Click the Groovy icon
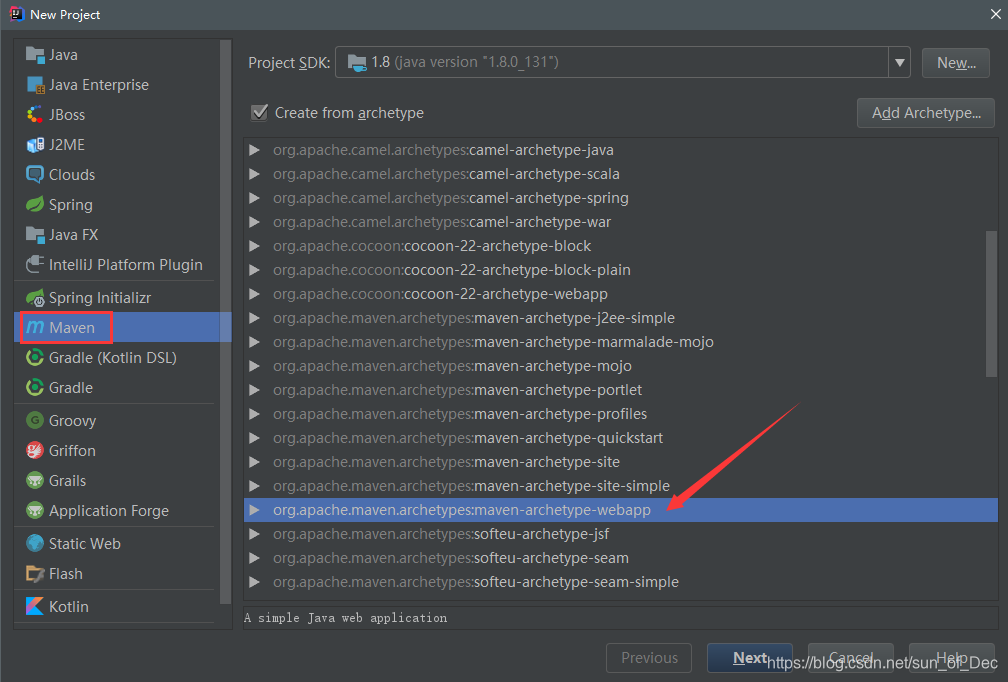This screenshot has height=682, width=1008. coord(35,420)
